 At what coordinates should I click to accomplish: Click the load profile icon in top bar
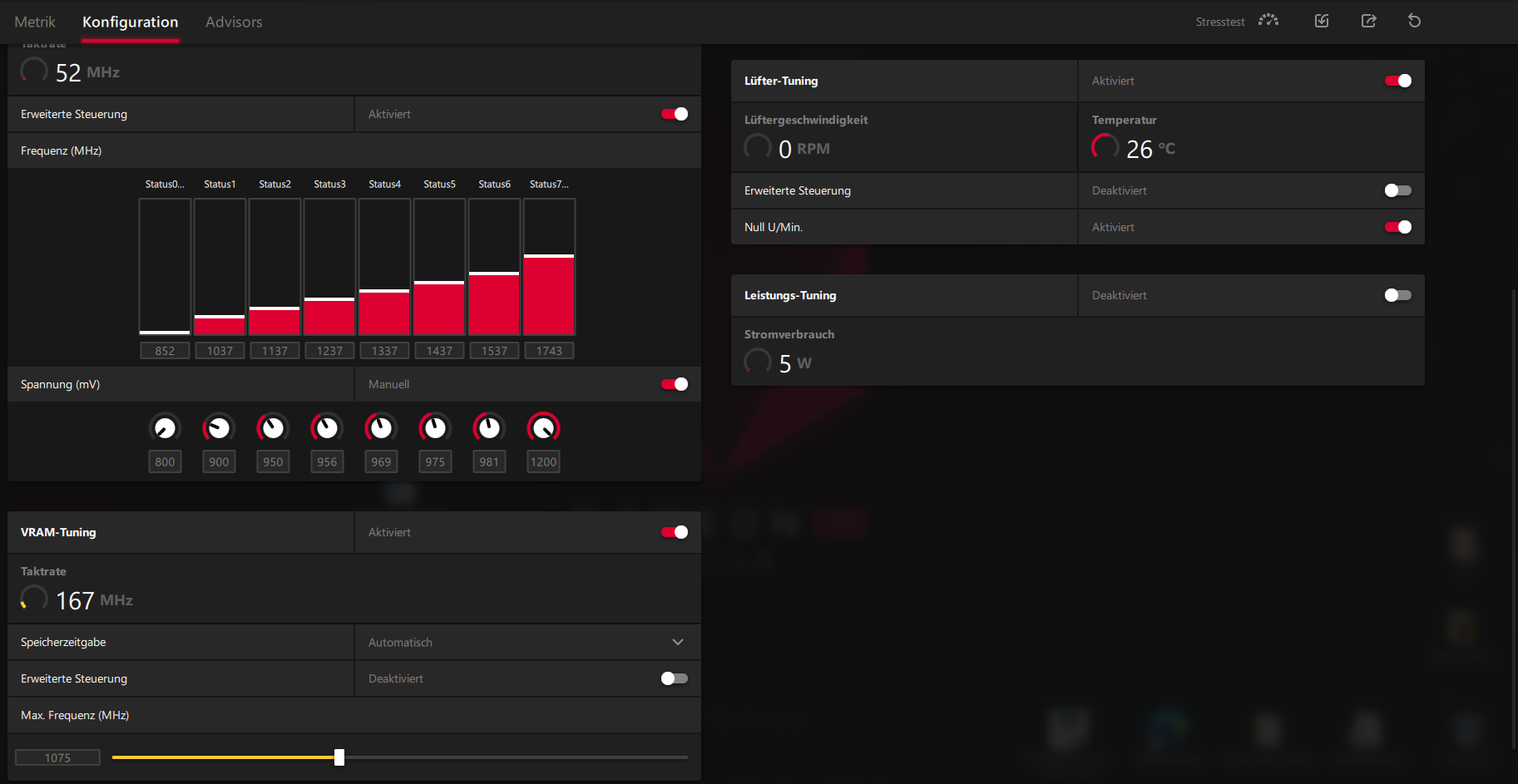click(x=1322, y=21)
